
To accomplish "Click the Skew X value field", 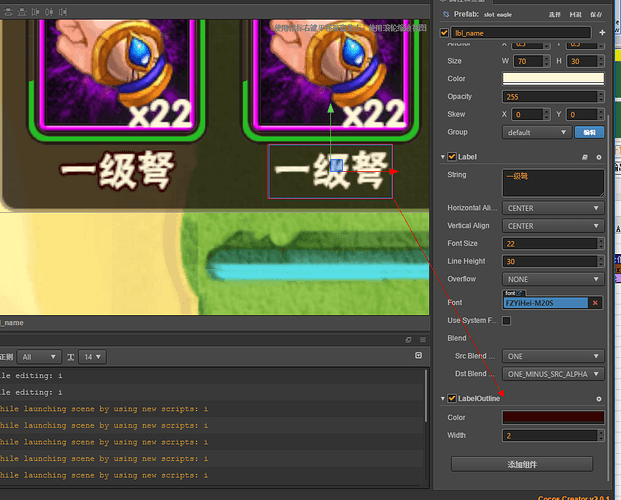I will [x=528, y=115].
